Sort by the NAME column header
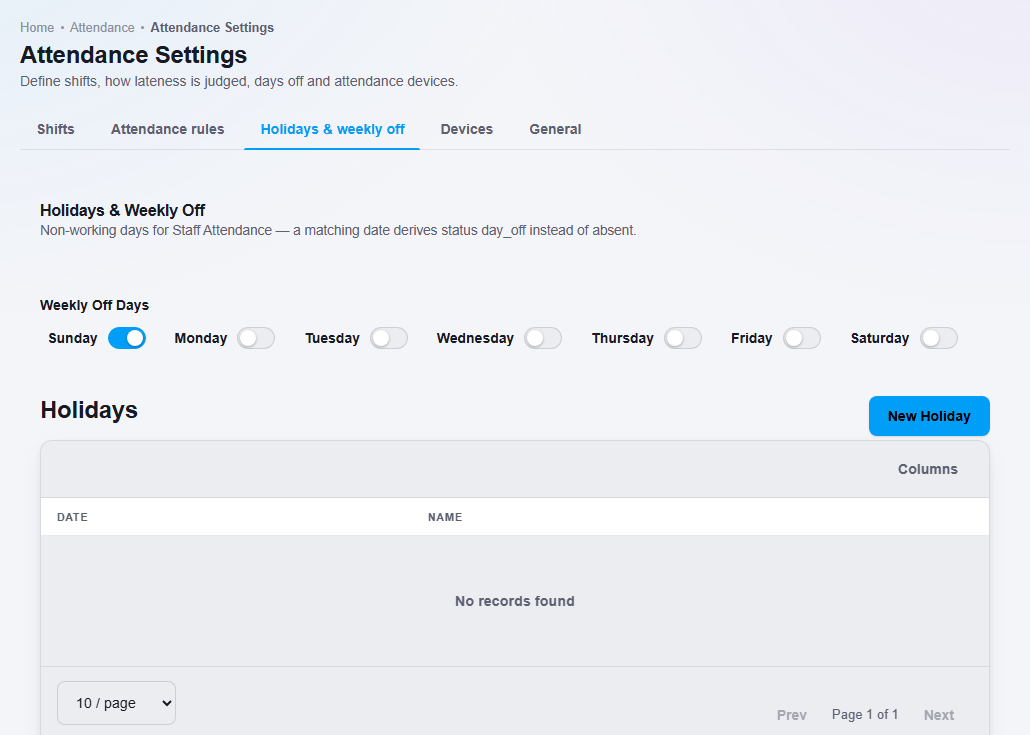Screen dimensions: 1030x735 click(445, 517)
